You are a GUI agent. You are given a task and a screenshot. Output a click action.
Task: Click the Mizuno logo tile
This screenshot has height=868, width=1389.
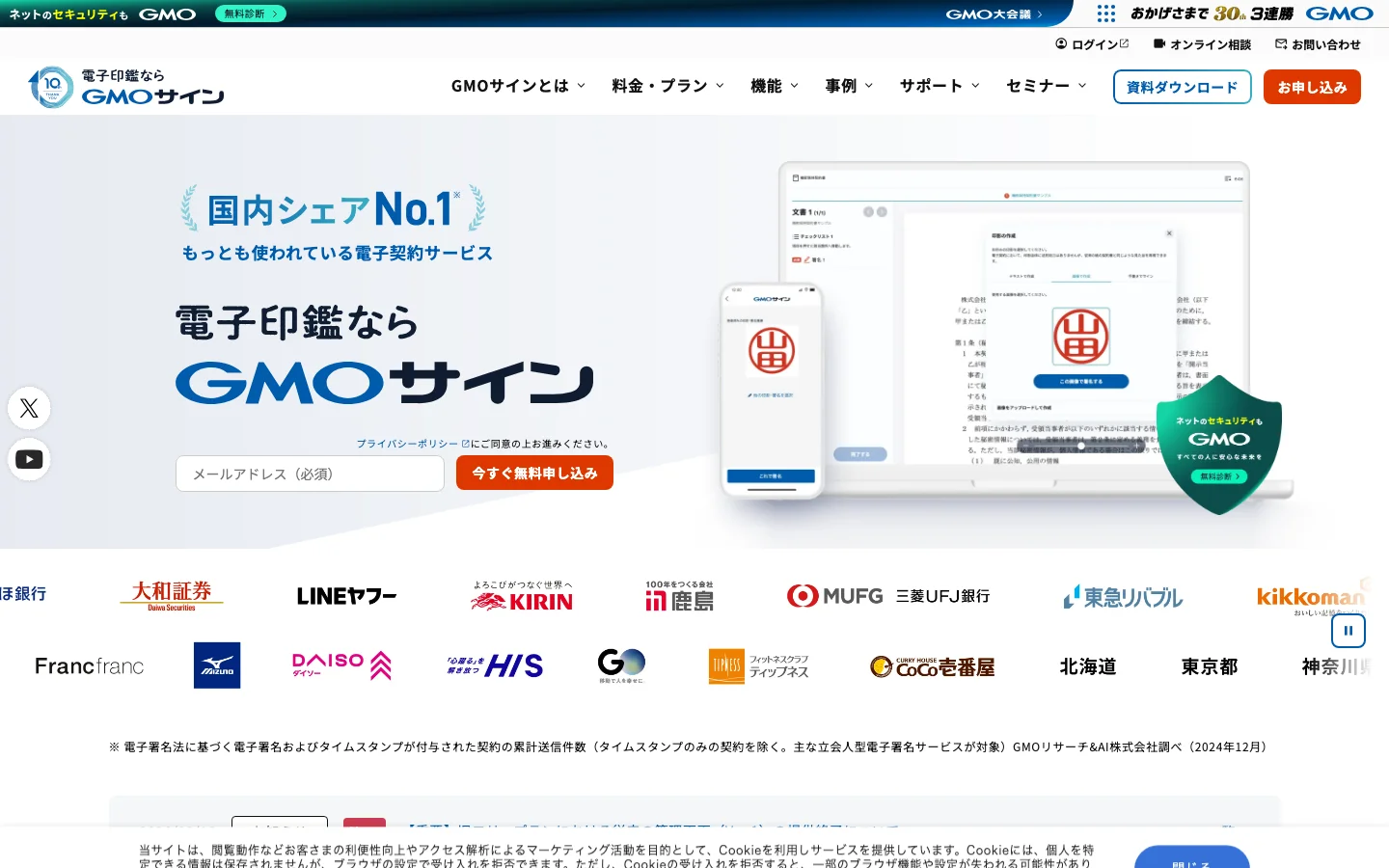pyautogui.click(x=217, y=665)
